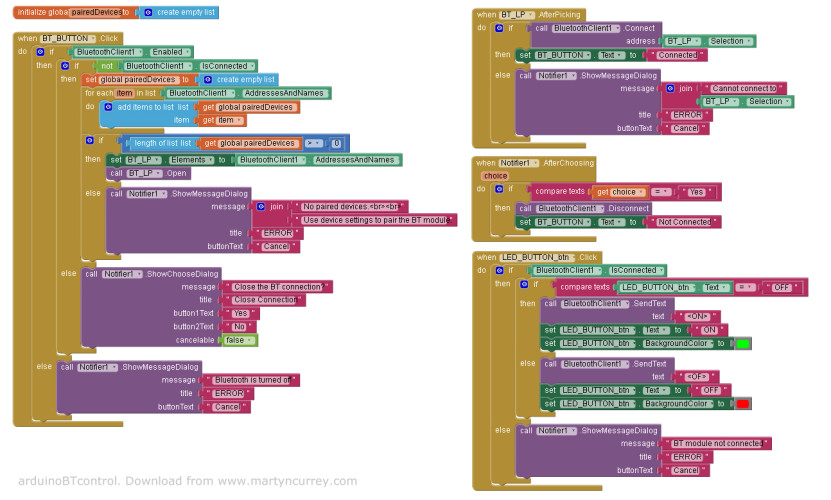Open BT_LP dropdown in when BT_LP.AfterPicking header

click(516, 15)
